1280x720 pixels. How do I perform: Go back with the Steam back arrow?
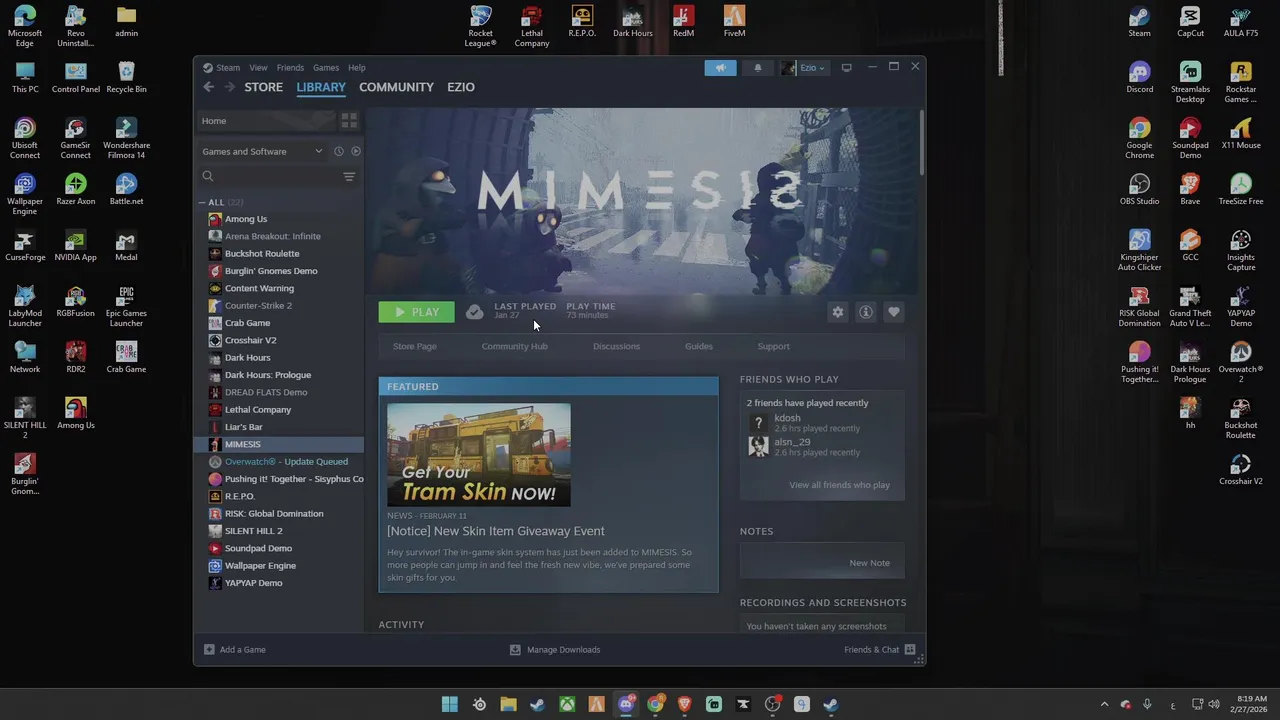(208, 87)
